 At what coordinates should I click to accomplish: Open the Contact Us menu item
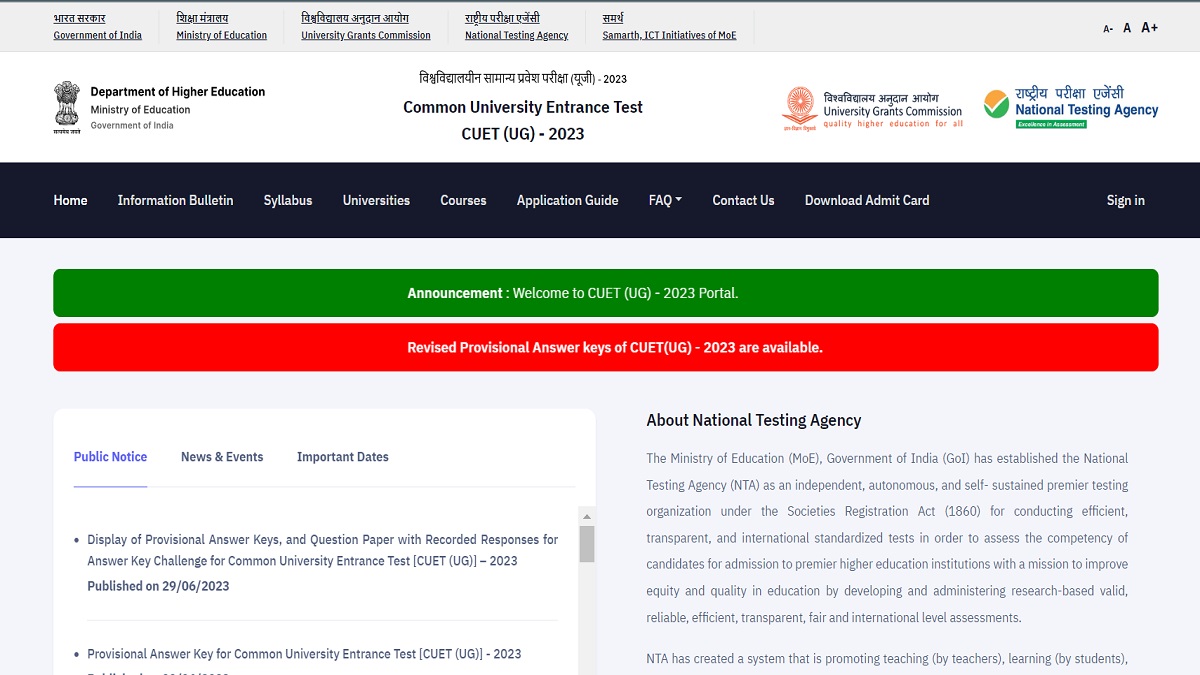coord(743,200)
